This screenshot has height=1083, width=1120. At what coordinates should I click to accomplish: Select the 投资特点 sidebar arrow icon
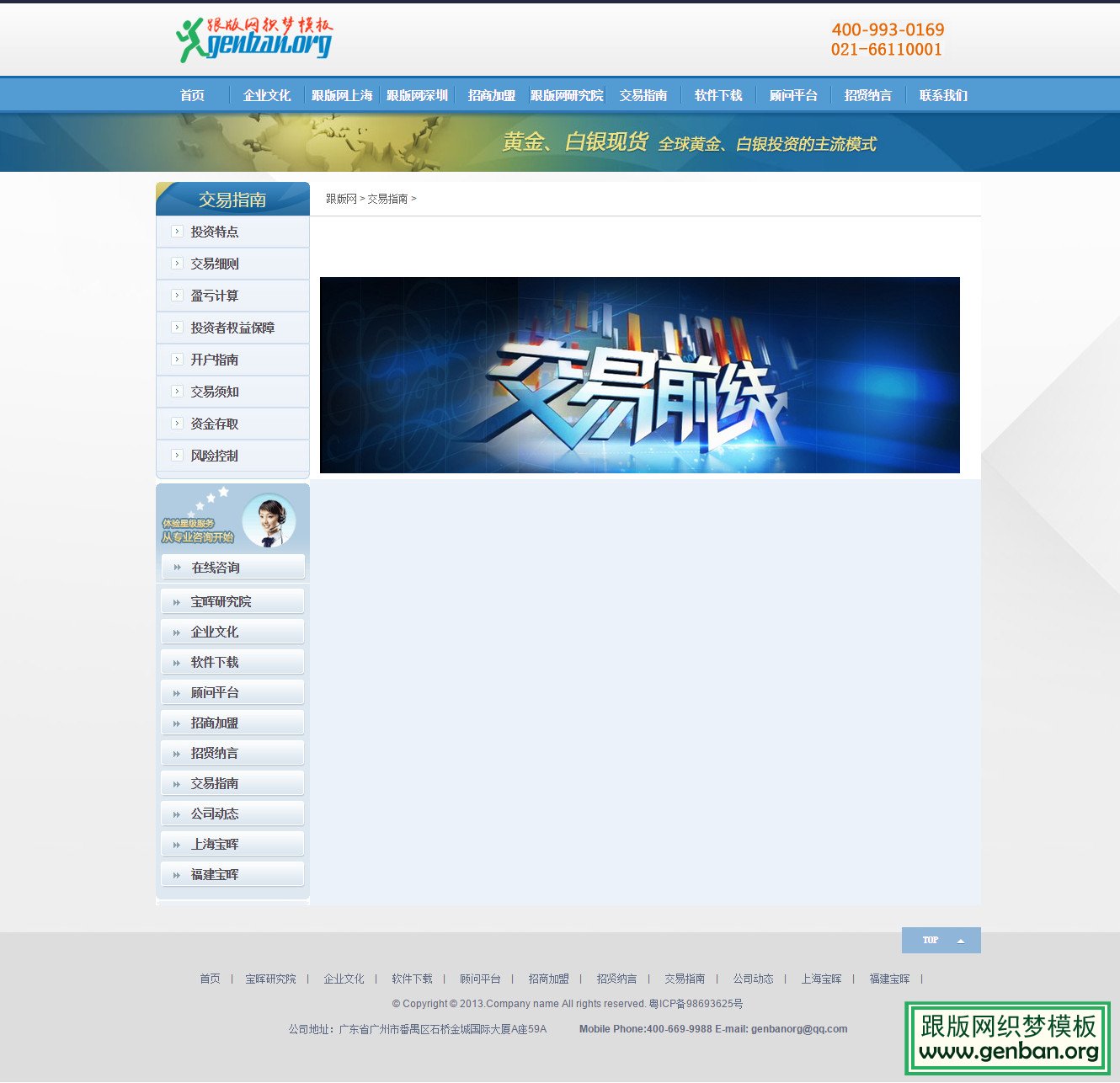[177, 232]
